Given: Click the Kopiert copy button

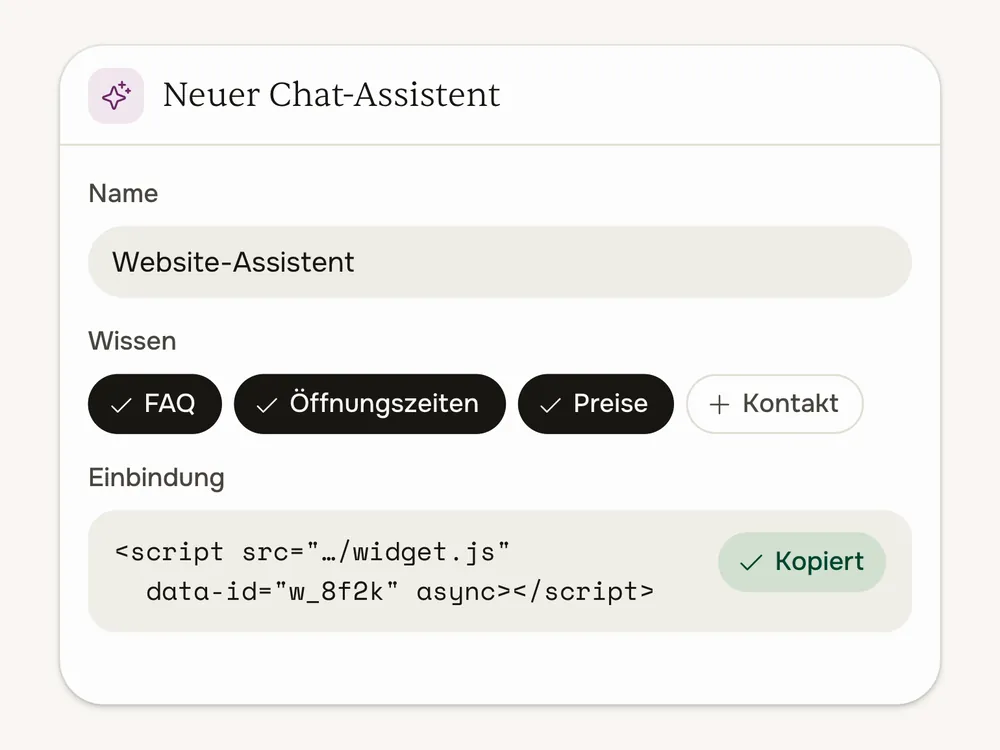Looking at the screenshot, I should 802,562.
